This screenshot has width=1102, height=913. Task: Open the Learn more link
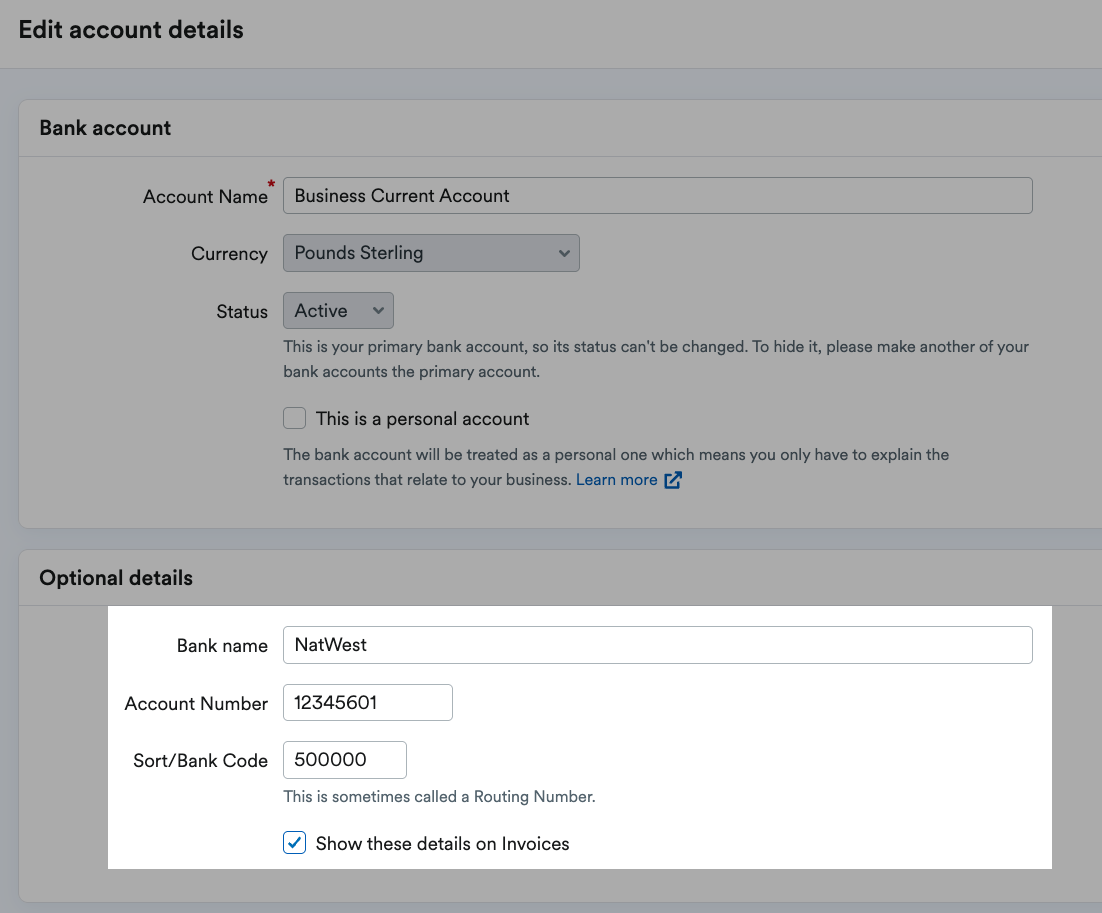[616, 479]
